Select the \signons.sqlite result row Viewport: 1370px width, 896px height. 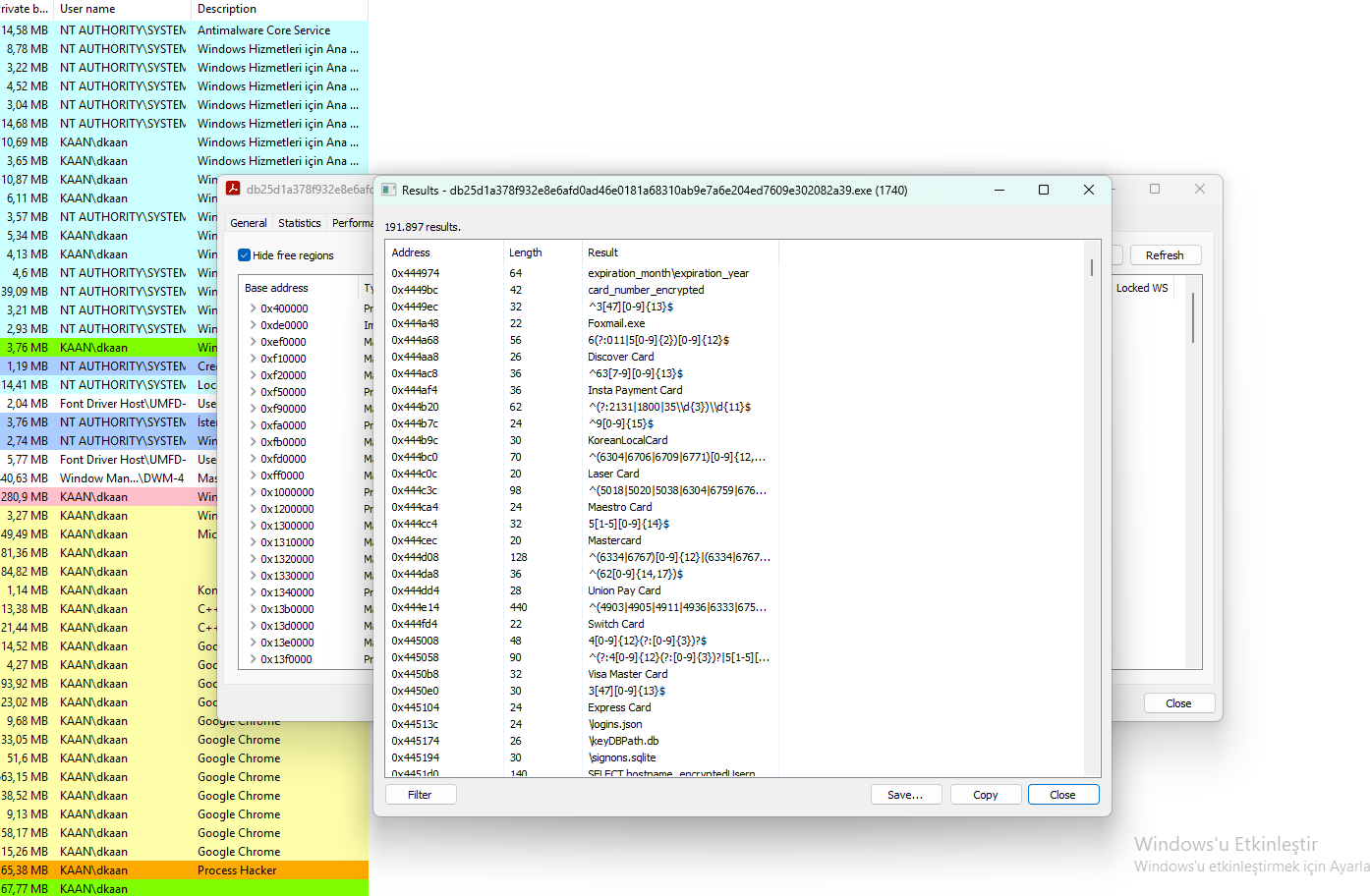581,757
